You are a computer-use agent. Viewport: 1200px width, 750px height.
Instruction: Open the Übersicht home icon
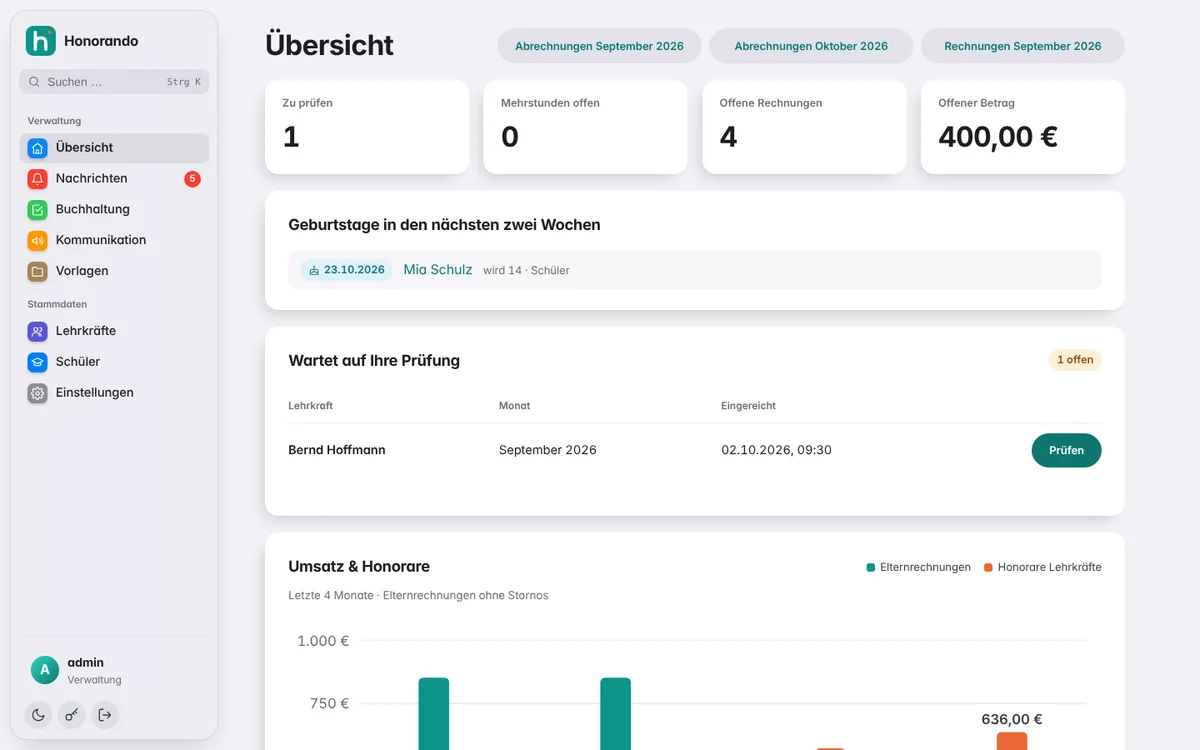click(38, 148)
